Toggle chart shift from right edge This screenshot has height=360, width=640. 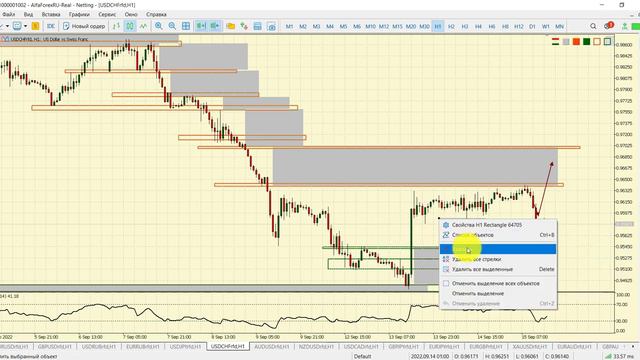215,26
